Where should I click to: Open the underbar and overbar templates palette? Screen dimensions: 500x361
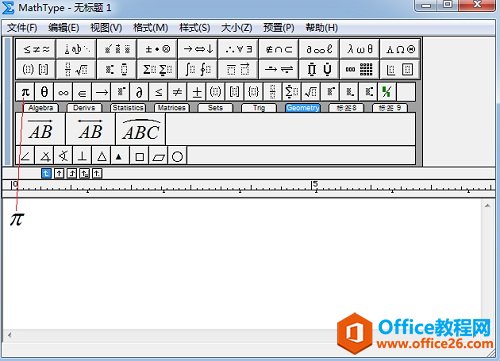[238, 69]
